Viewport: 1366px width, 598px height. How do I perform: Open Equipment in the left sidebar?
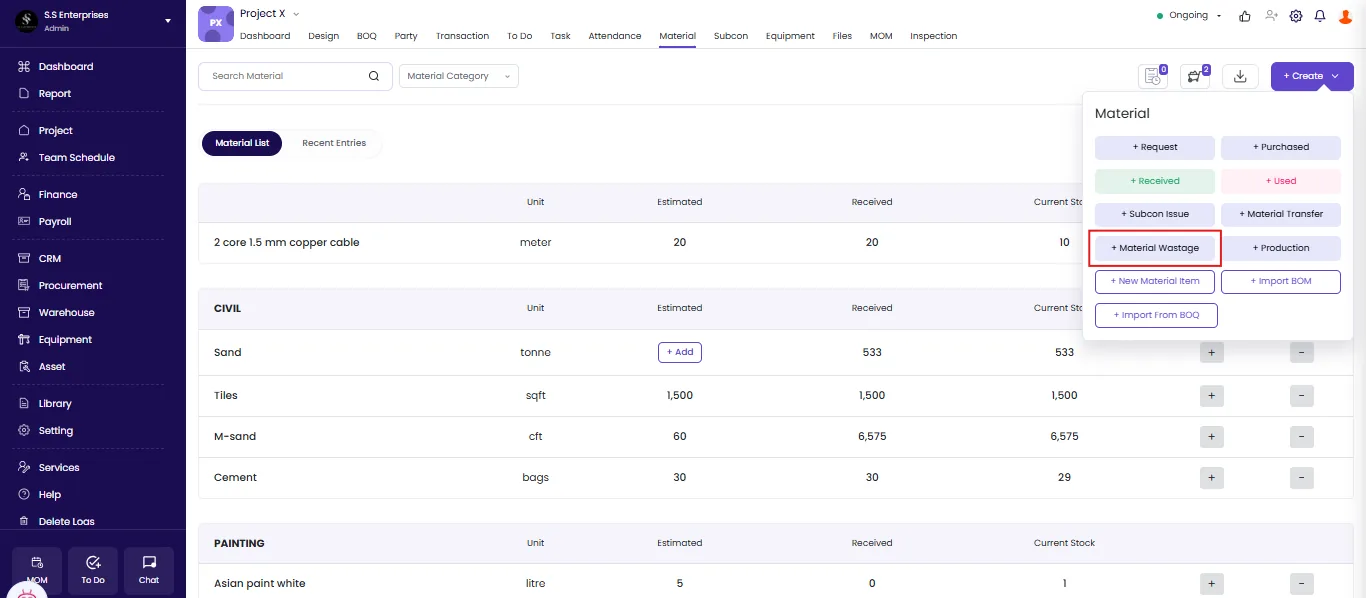[65, 340]
